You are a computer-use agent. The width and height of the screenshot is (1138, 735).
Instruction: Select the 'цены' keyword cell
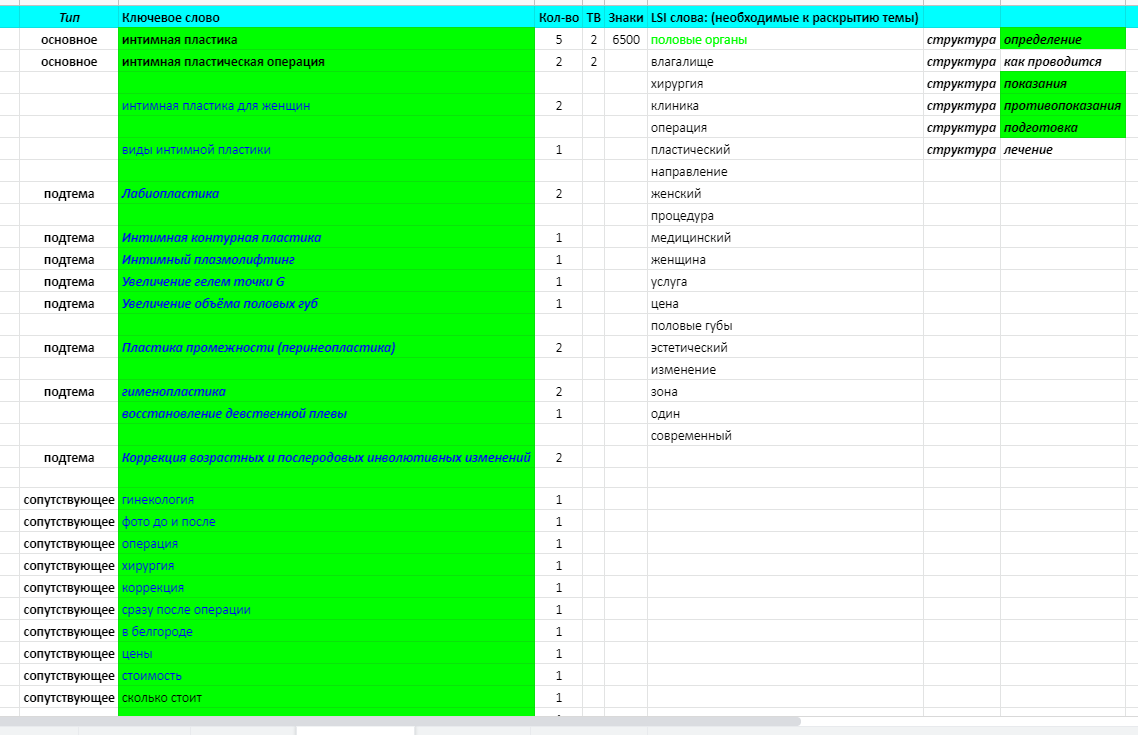click(x=326, y=654)
